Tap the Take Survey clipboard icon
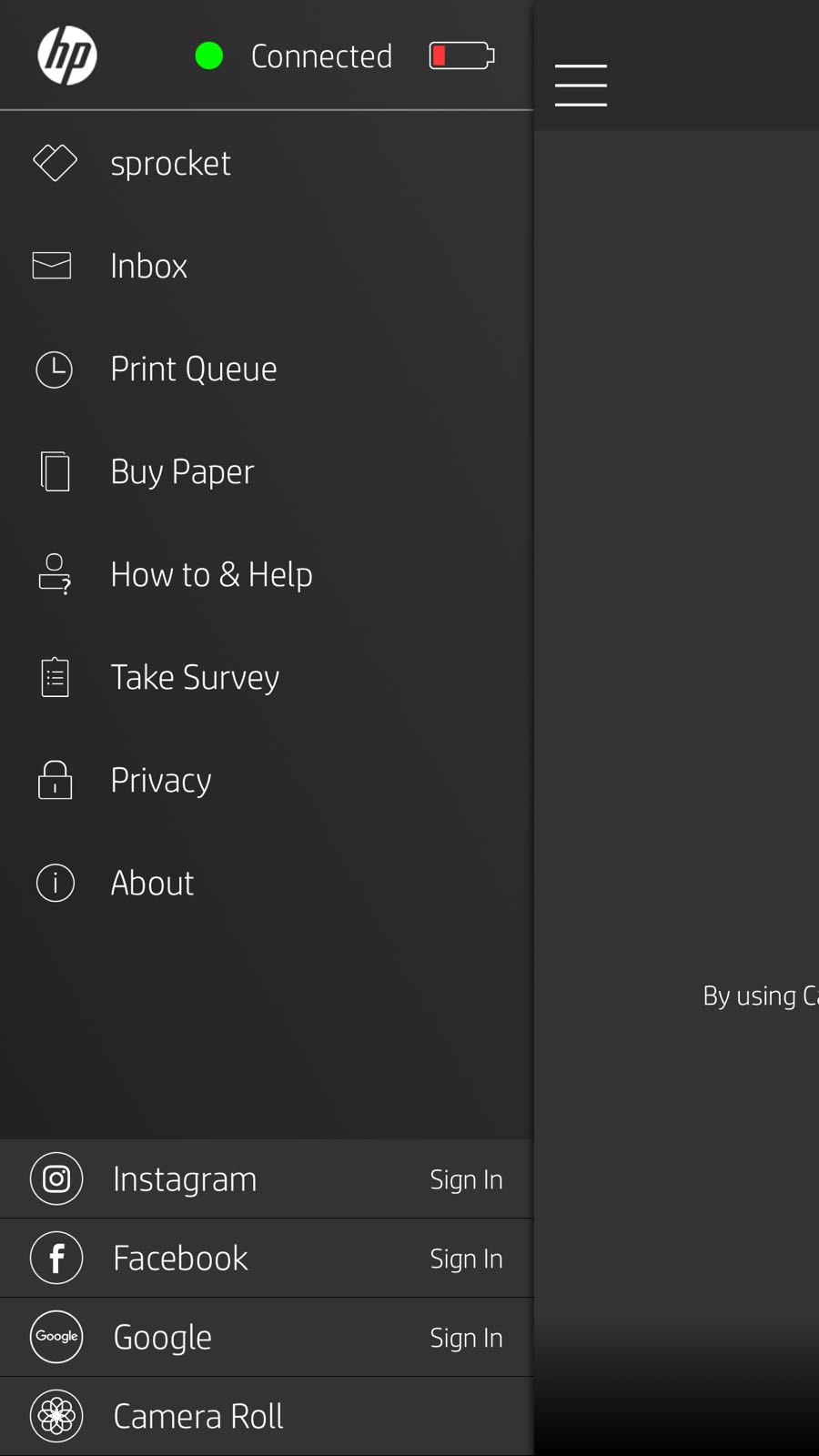Screen dimensions: 819x1456 [55, 677]
